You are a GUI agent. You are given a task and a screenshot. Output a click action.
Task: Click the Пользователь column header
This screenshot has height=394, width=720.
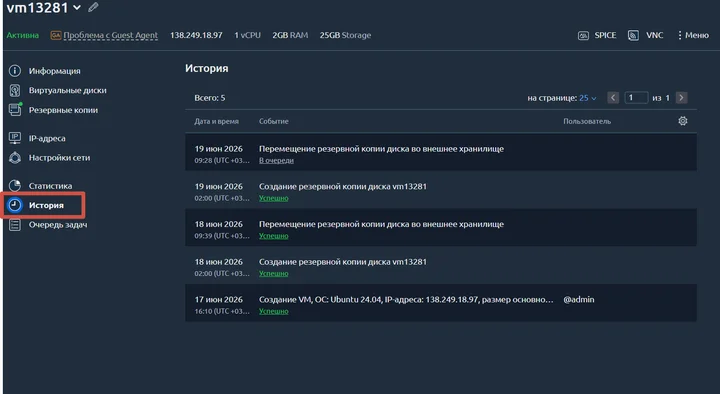587,122
